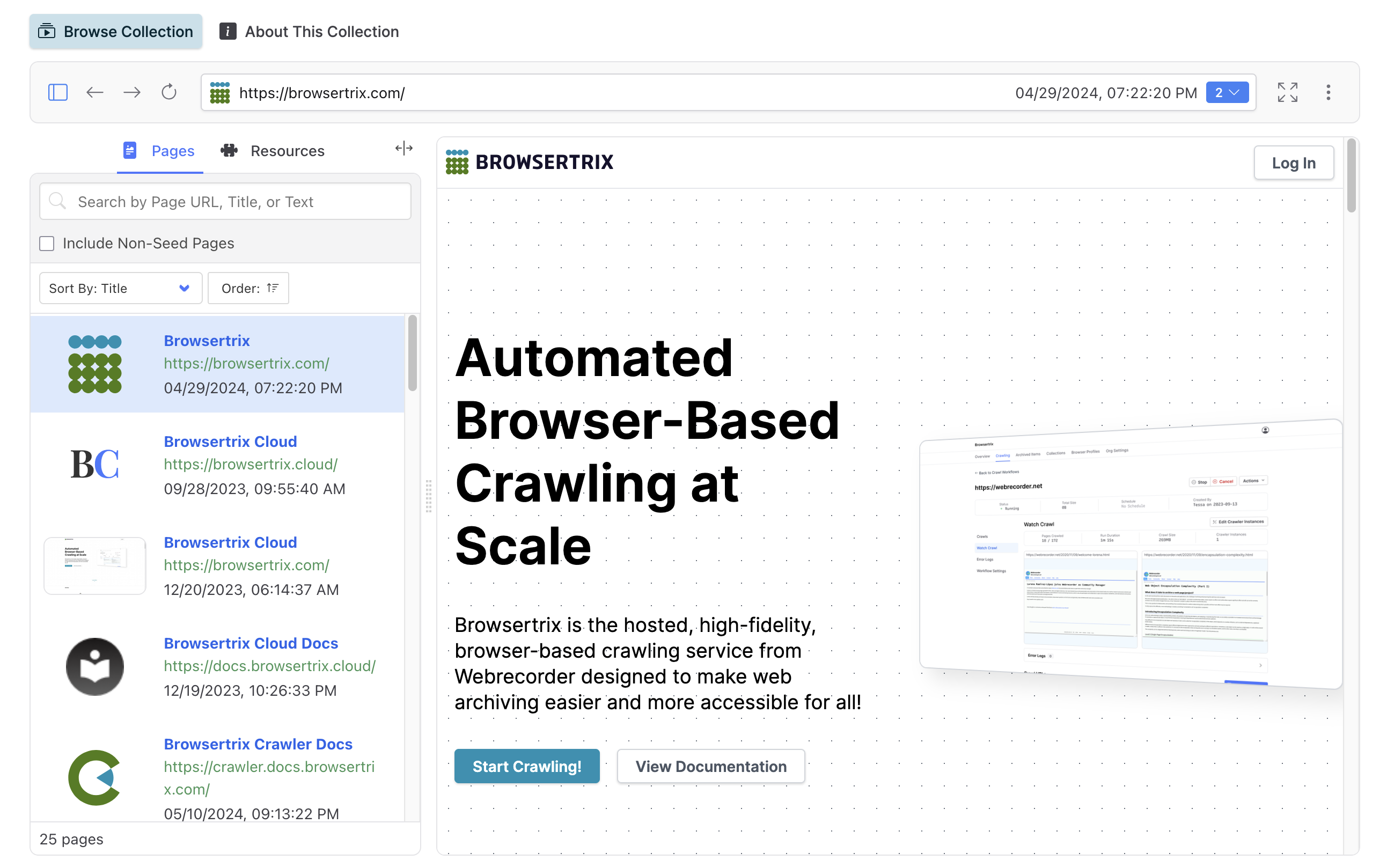Viewport: 1387px width, 868px height.
Task: Click the https://browsertrix.com/ address bar
Action: pos(728,92)
